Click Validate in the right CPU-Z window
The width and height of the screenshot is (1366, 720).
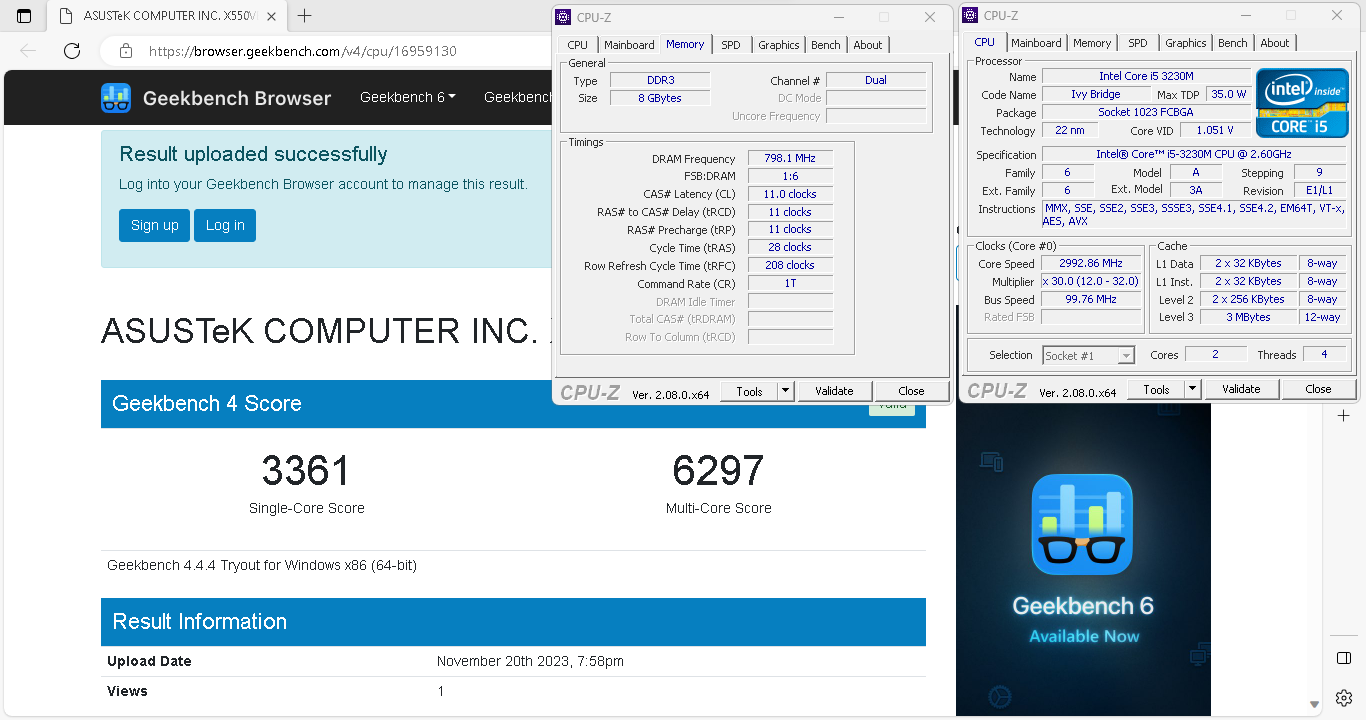(1241, 389)
